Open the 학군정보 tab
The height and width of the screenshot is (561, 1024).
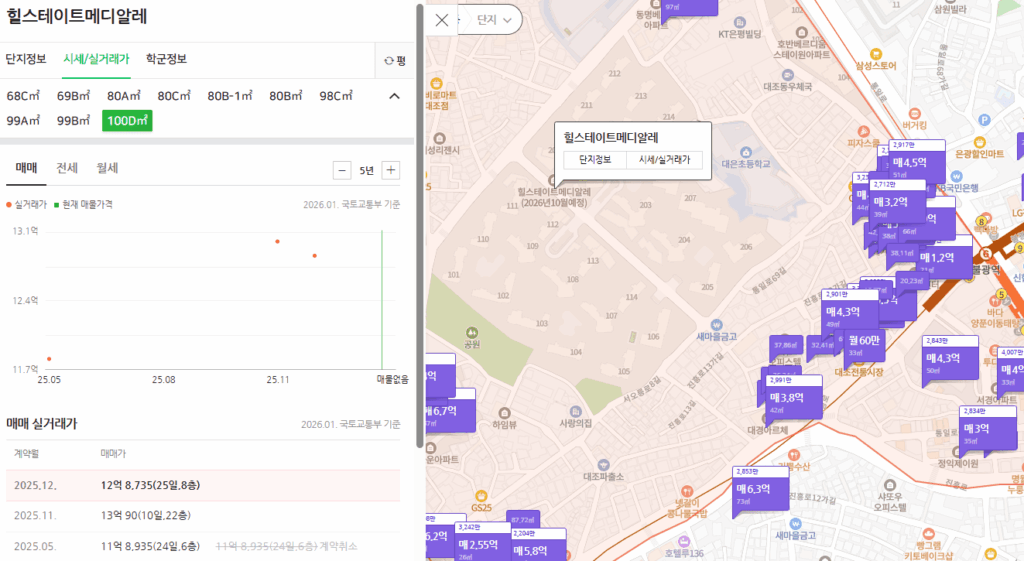[166, 59]
